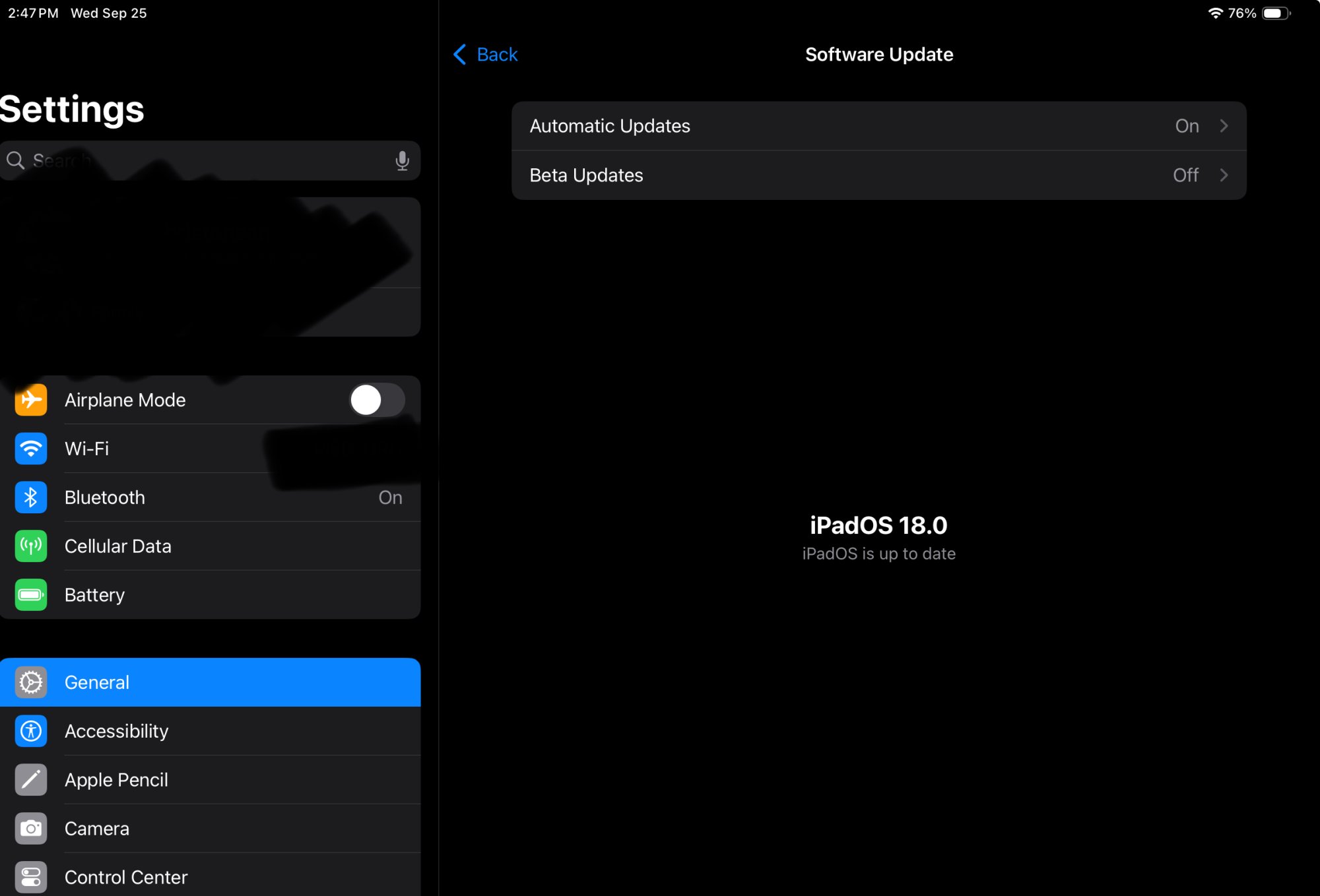Tap the Bluetooth icon in sidebar

click(30, 497)
